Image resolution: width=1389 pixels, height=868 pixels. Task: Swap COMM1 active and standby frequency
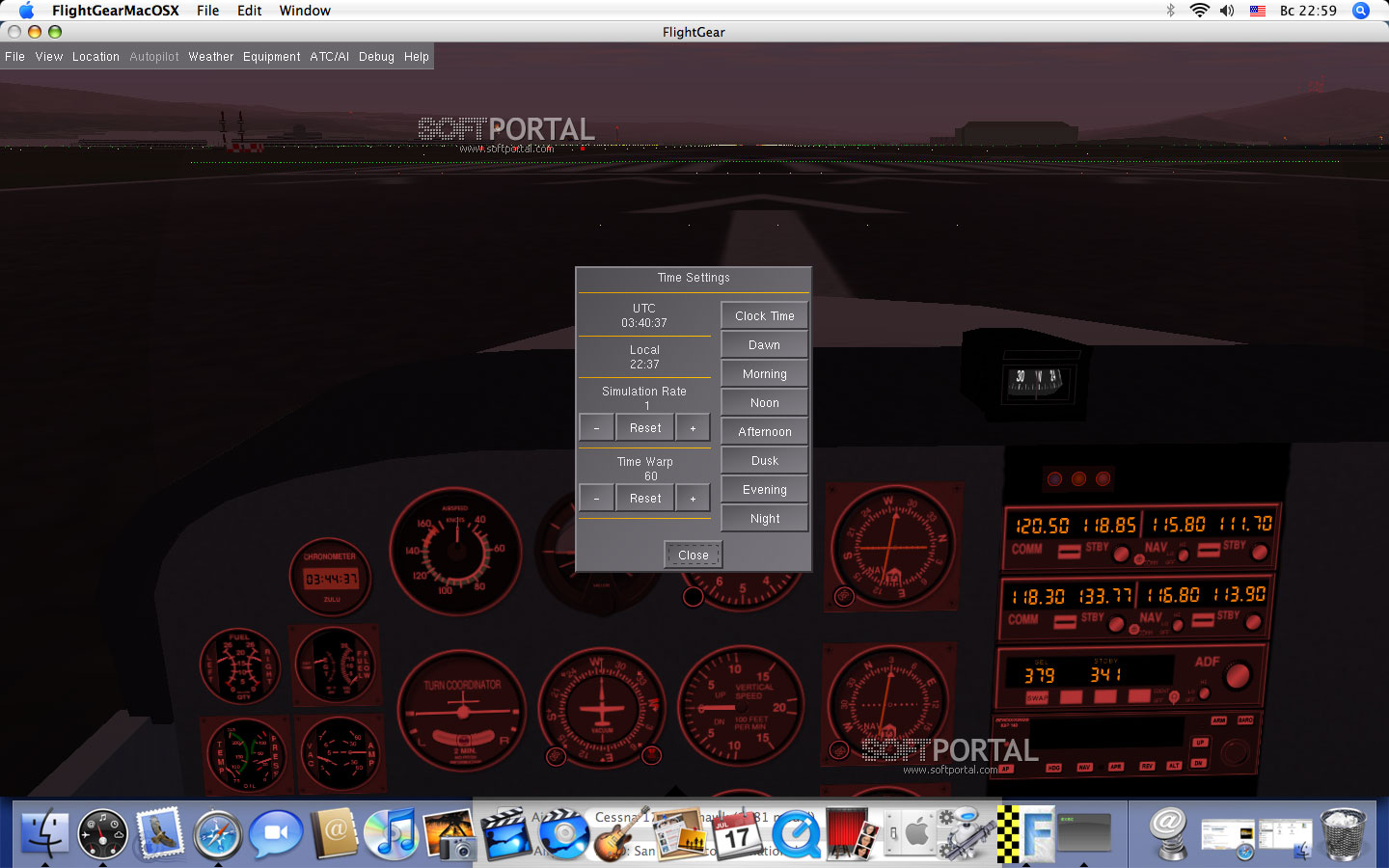(1070, 552)
